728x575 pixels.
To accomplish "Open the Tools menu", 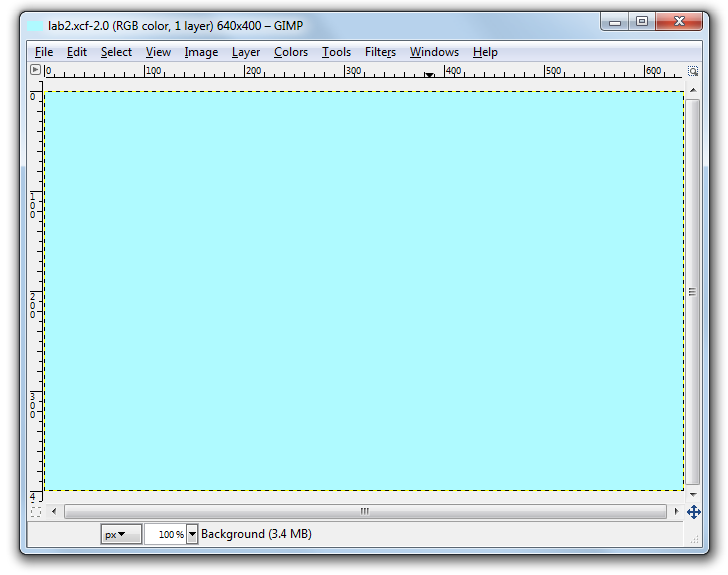I will tap(336, 52).
